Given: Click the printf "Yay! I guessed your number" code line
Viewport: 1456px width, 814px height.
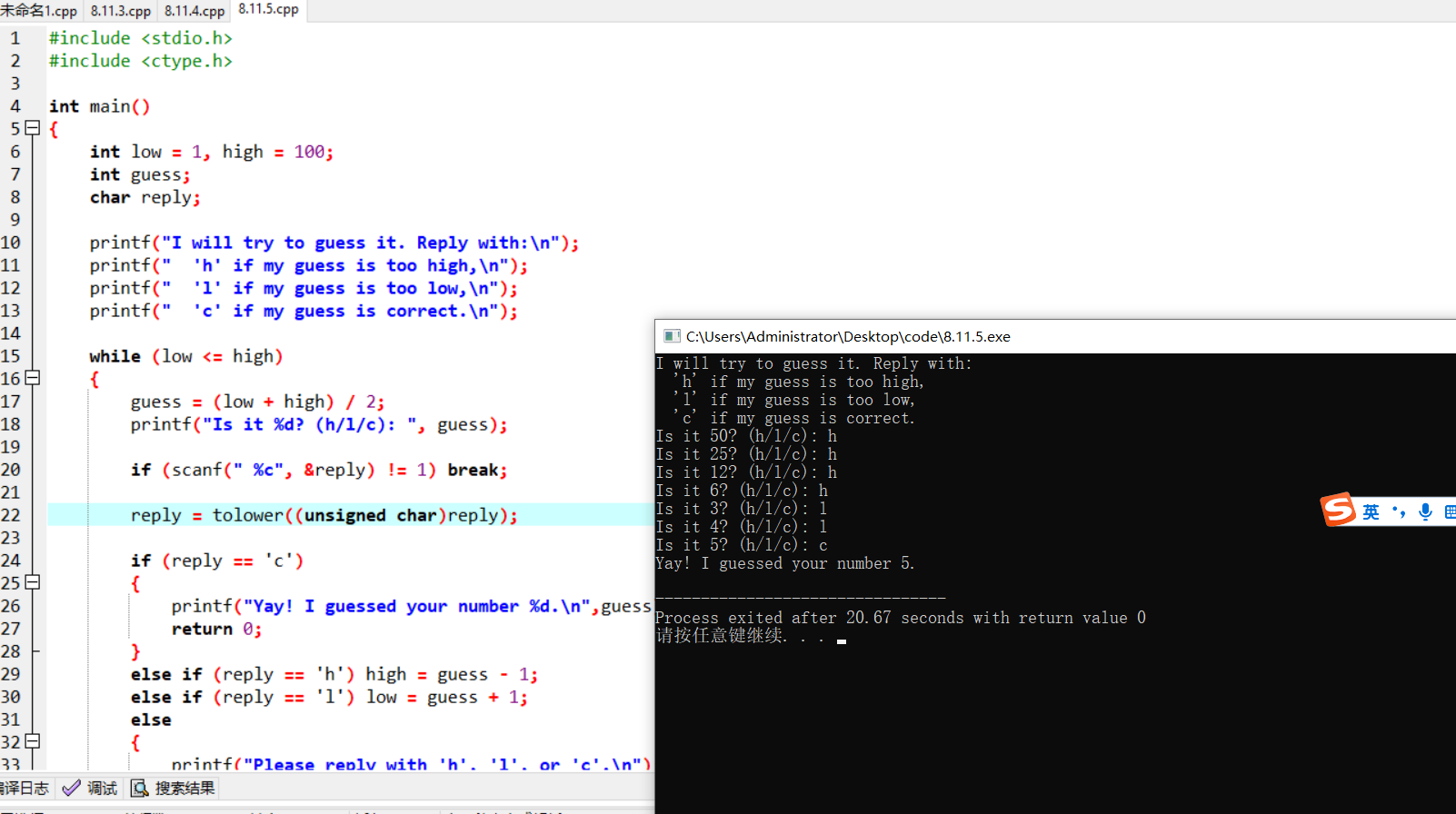Looking at the screenshot, I should click(411, 606).
